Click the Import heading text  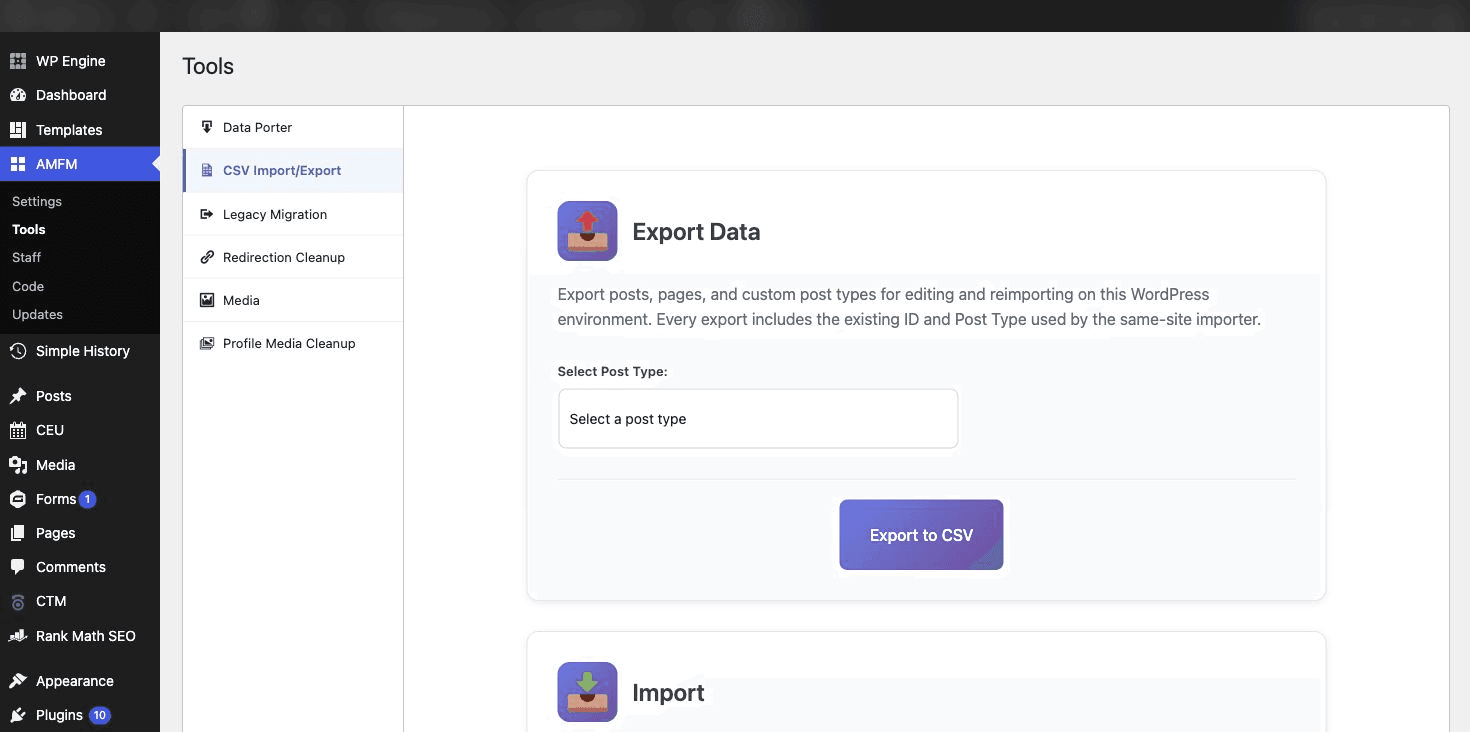[x=668, y=693]
